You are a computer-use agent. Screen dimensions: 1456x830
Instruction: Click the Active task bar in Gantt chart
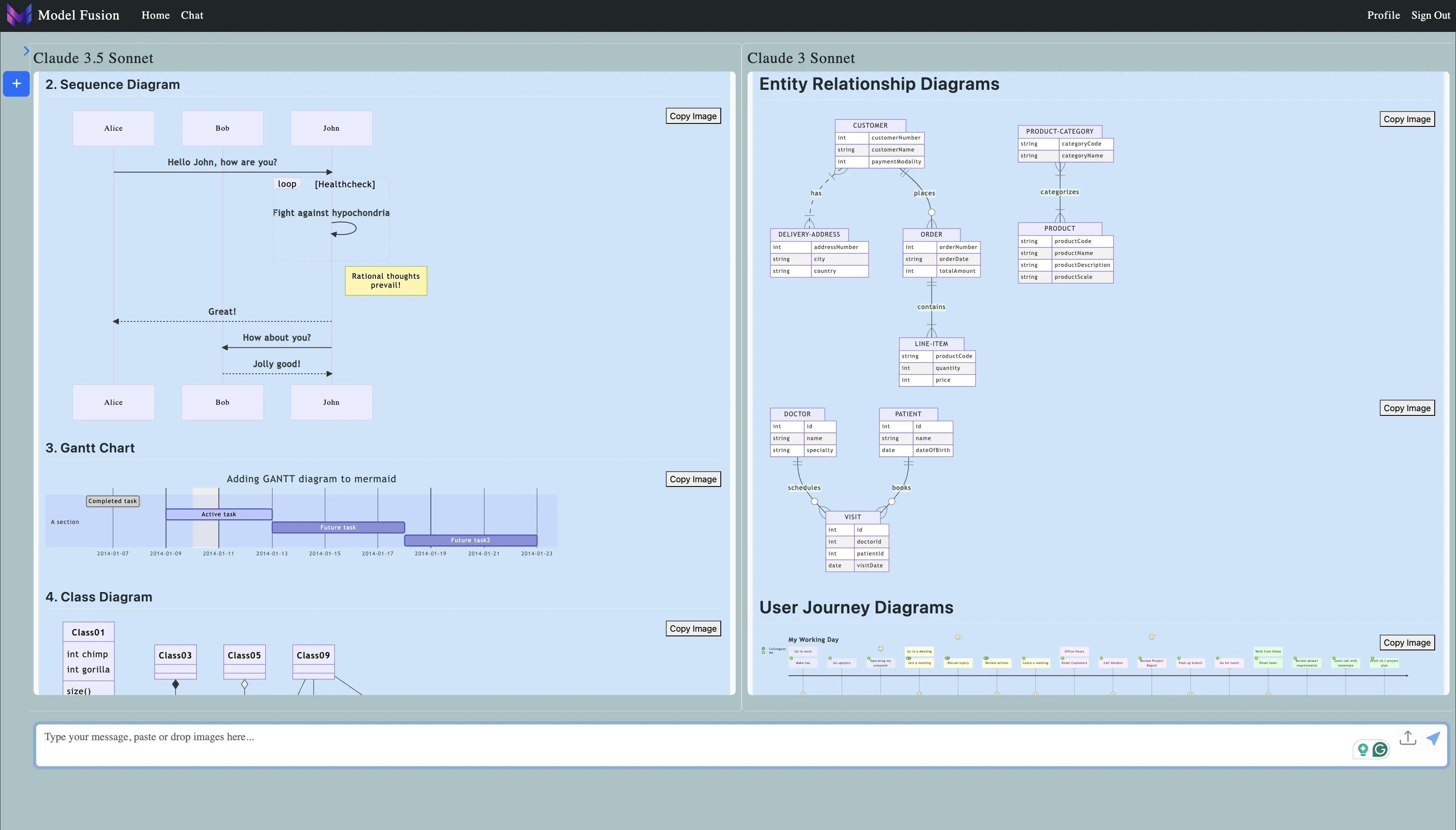click(x=218, y=514)
